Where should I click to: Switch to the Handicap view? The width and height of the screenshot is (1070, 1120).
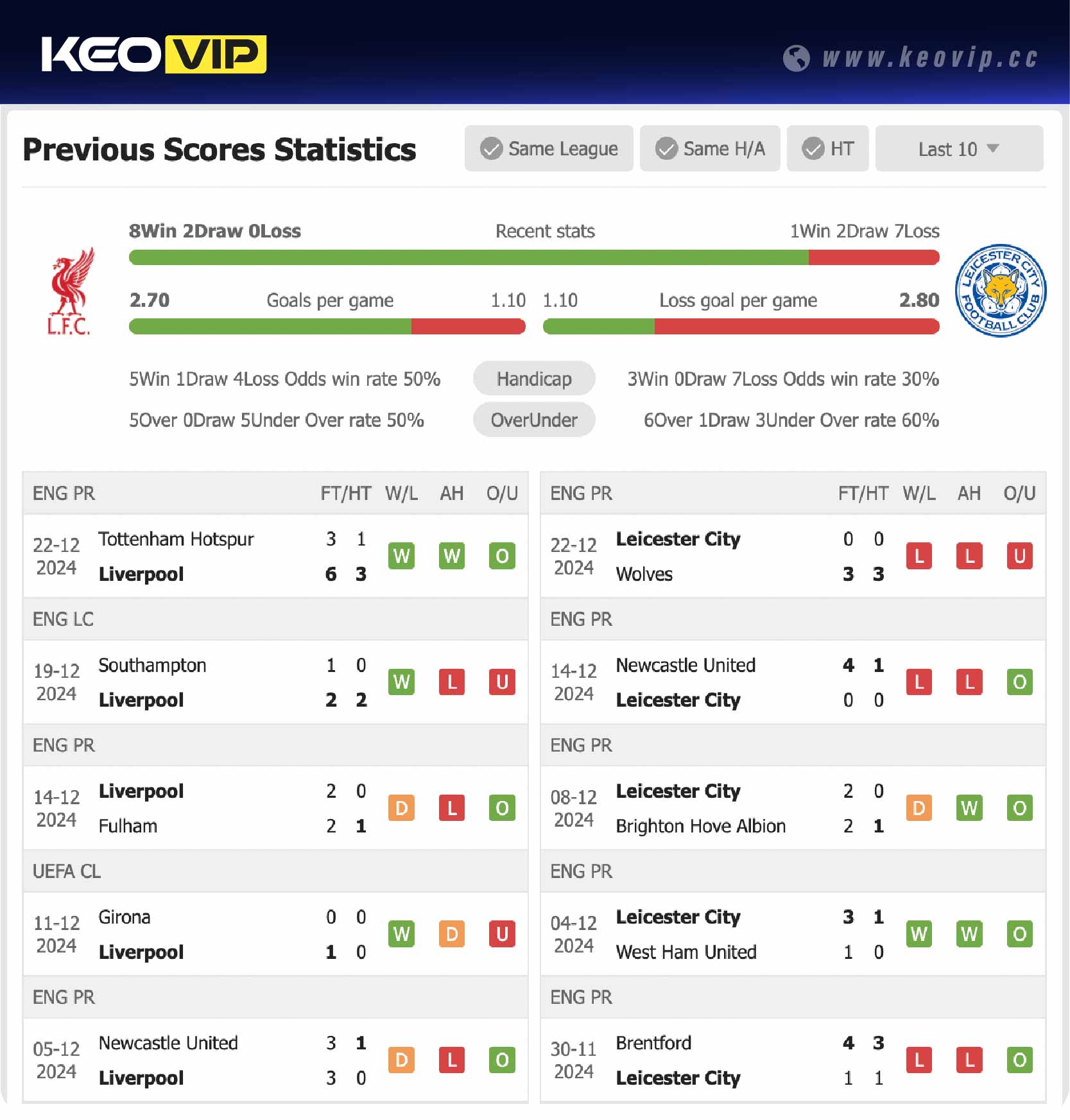click(534, 378)
